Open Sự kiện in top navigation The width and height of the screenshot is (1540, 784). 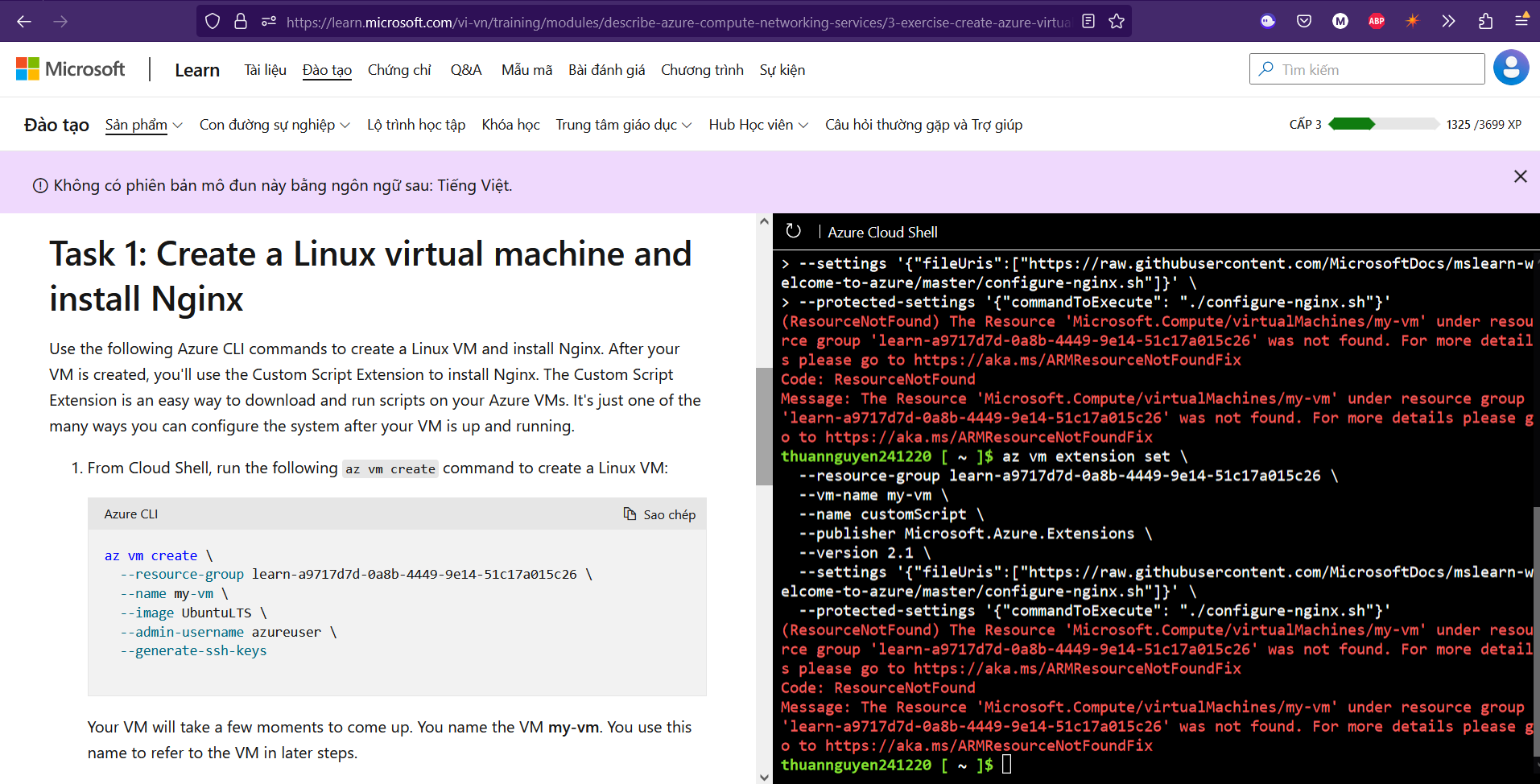point(782,70)
